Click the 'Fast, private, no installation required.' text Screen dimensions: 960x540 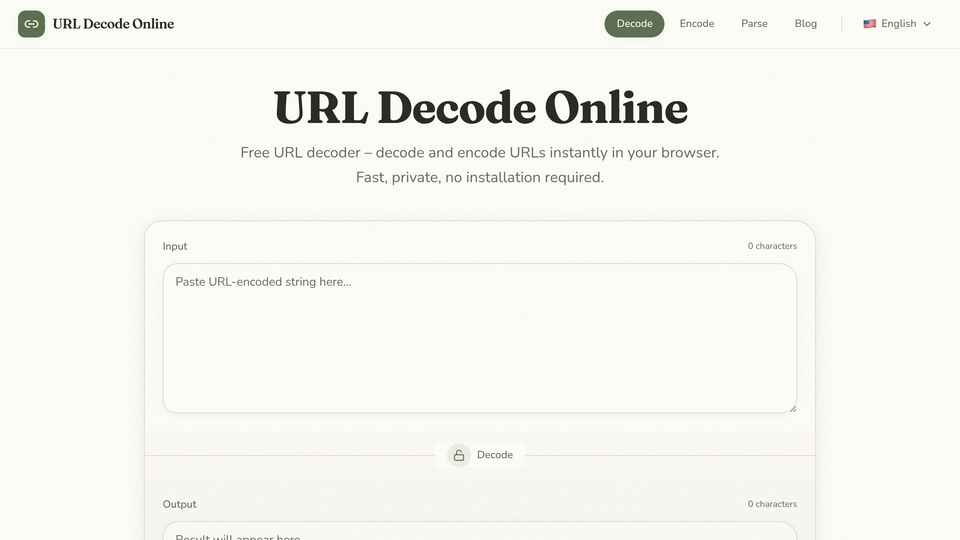click(x=480, y=178)
